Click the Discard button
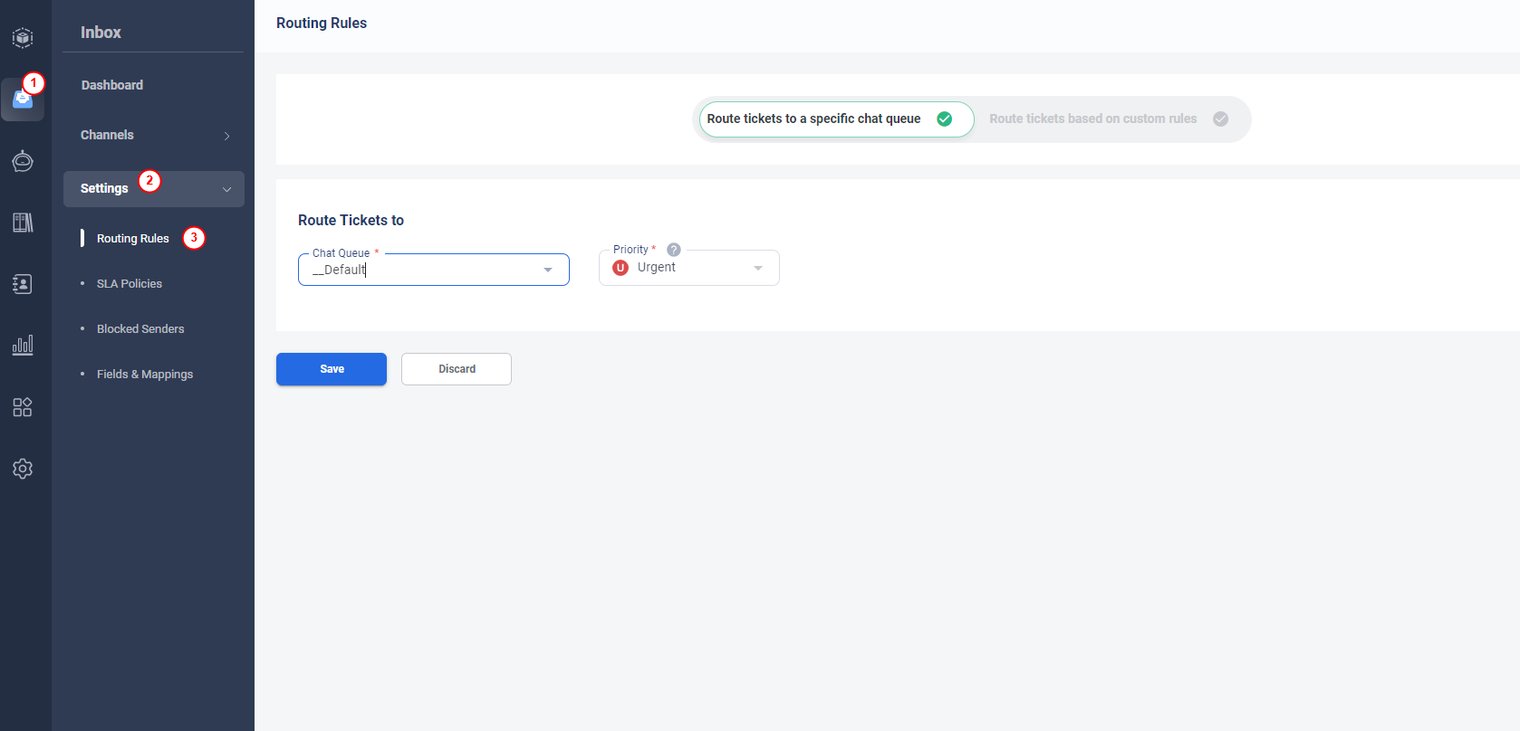The height and width of the screenshot is (731, 1520). pos(456,369)
